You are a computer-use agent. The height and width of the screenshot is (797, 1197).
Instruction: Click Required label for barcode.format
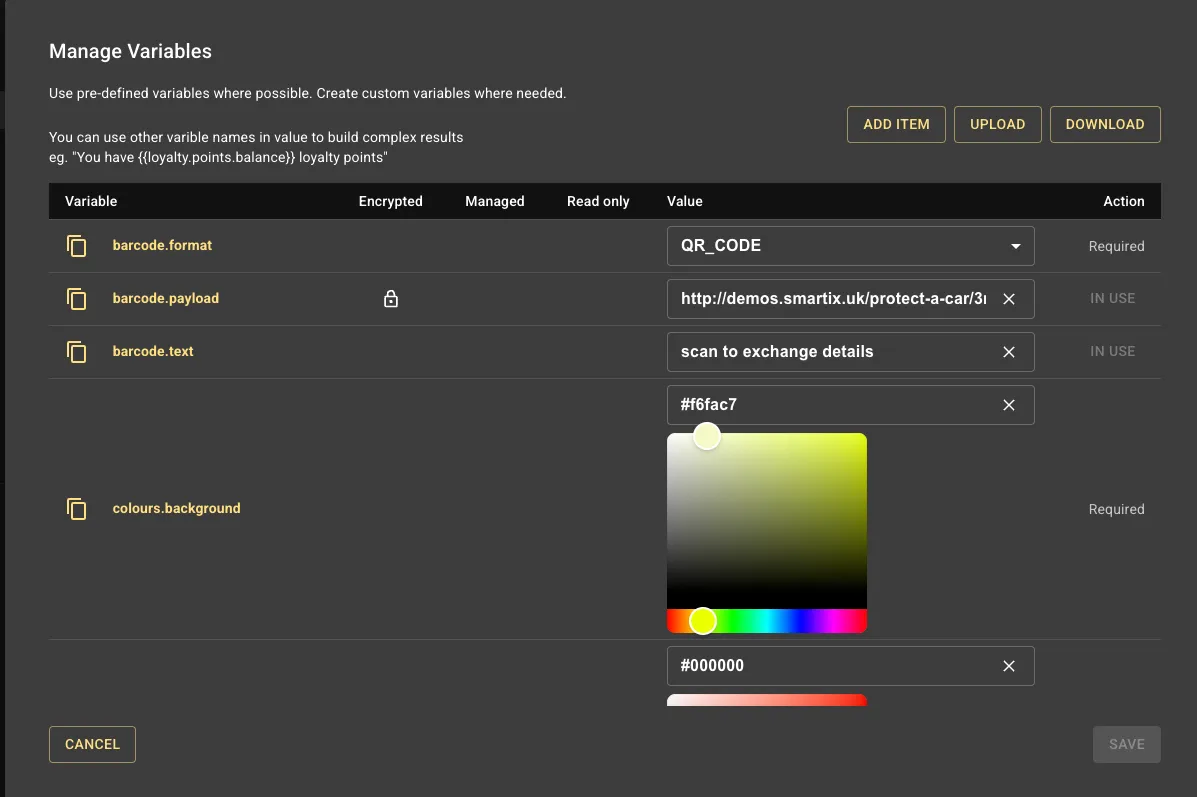1116,247
